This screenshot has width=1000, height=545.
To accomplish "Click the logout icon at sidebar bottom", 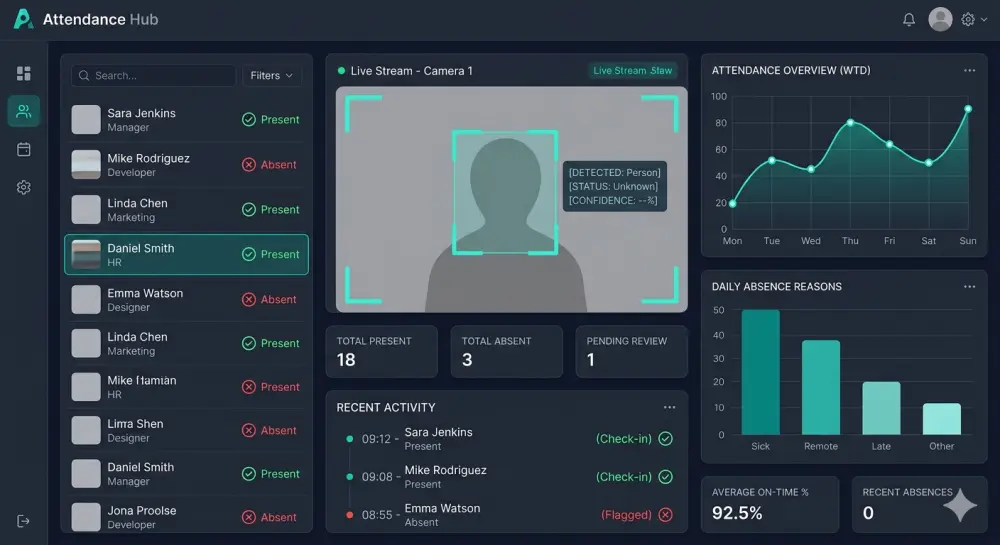I will point(24,521).
